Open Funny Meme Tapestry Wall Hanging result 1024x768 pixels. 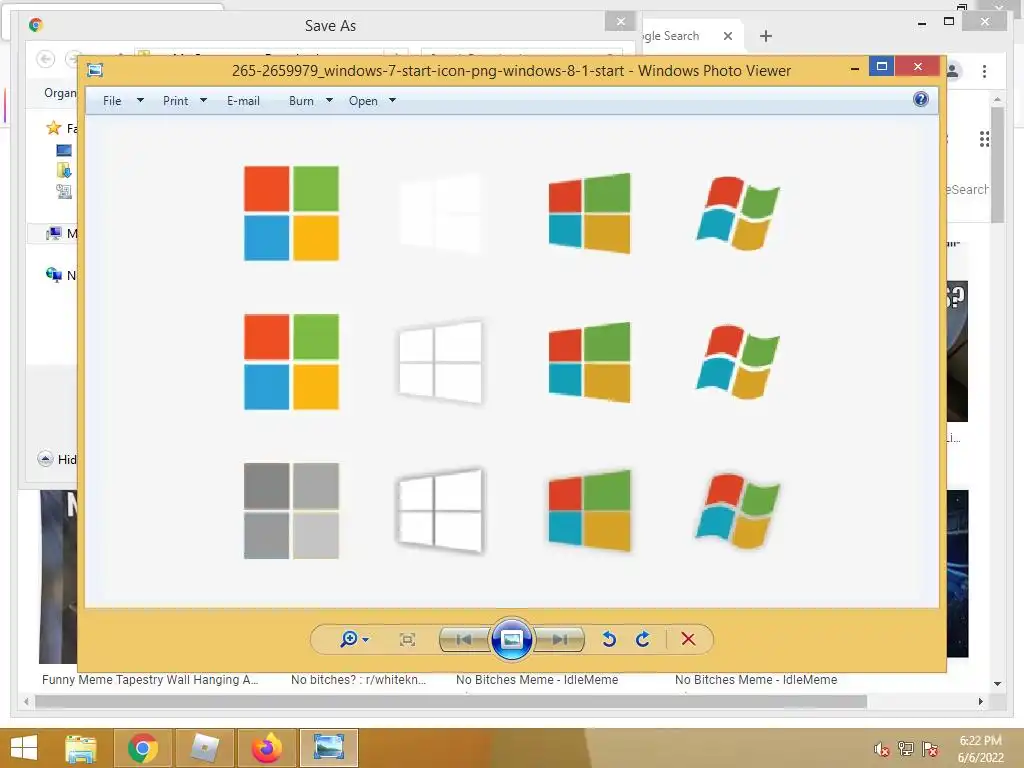point(150,679)
